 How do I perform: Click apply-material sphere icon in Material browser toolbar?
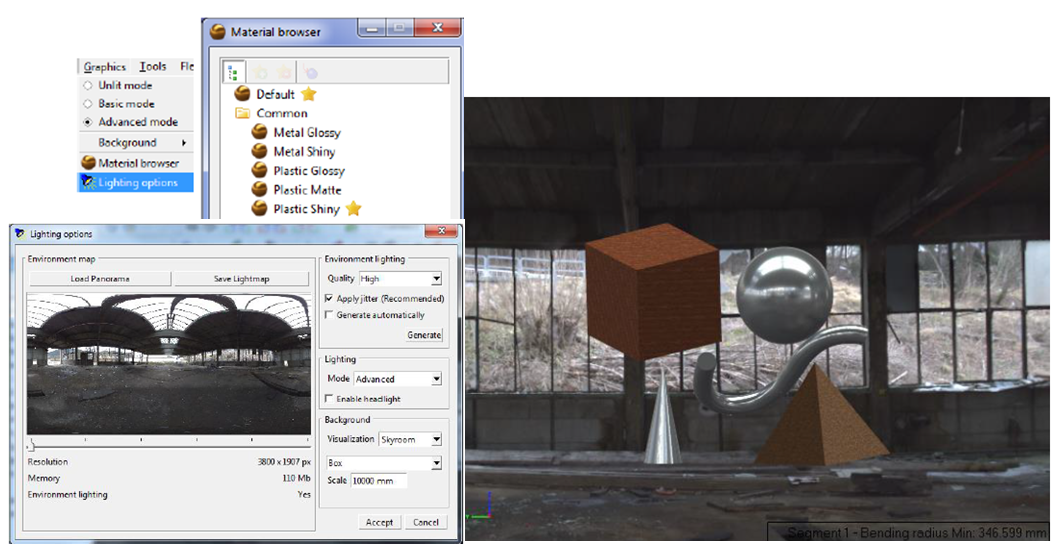click(x=309, y=72)
